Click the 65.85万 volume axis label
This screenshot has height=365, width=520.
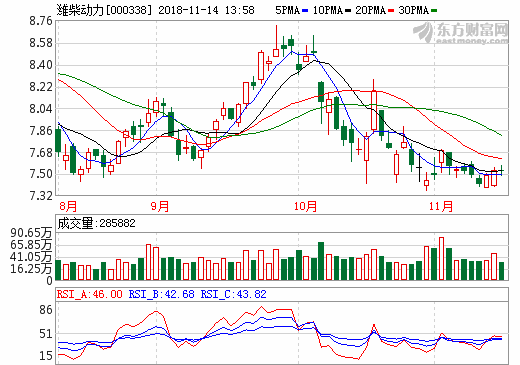tap(31, 245)
